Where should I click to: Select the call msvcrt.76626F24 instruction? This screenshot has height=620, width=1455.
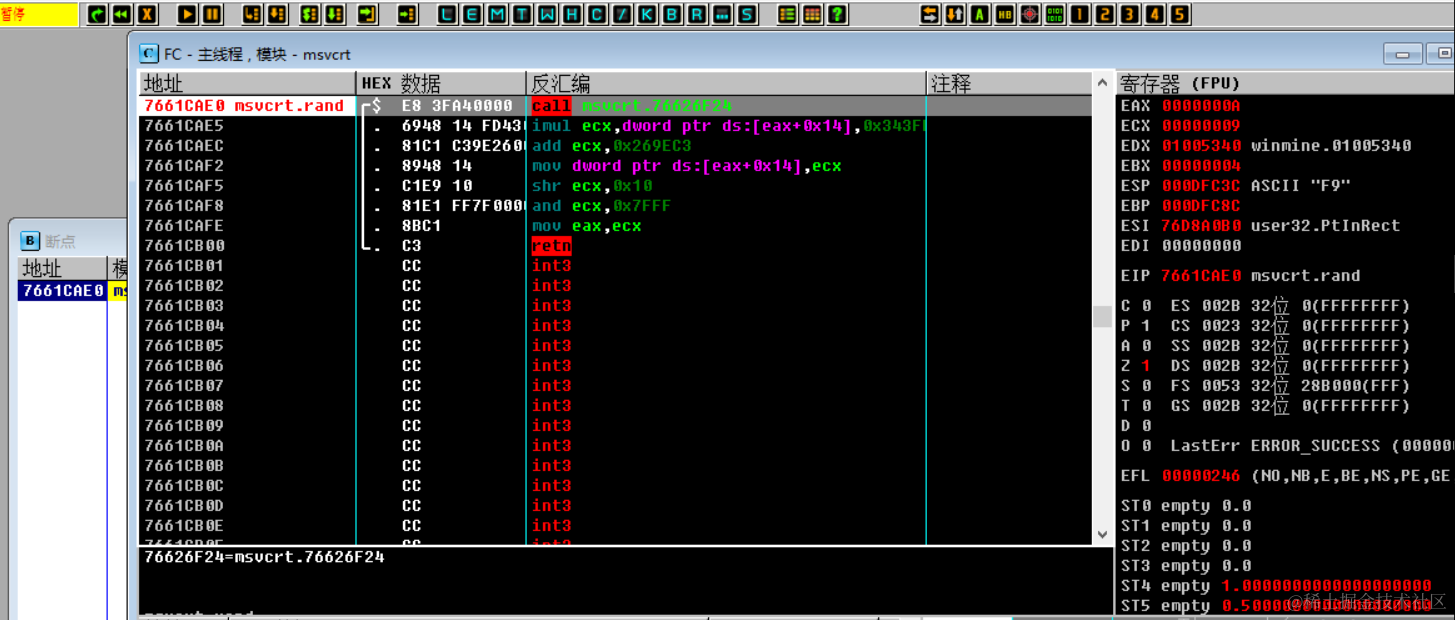point(631,106)
